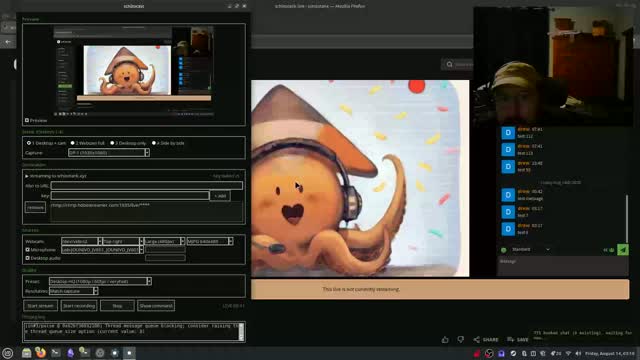
Task: Click the 'Also to URL' input field
Action: [147, 186]
